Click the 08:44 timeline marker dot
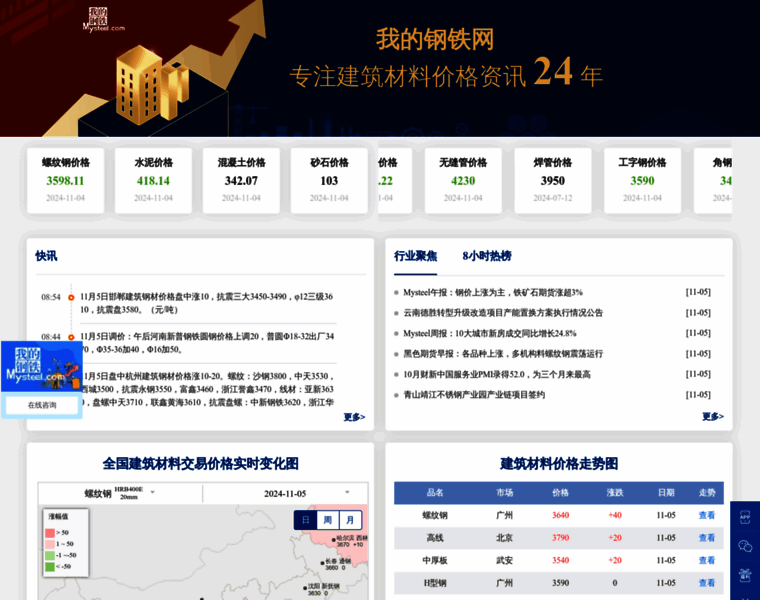 click(71, 337)
